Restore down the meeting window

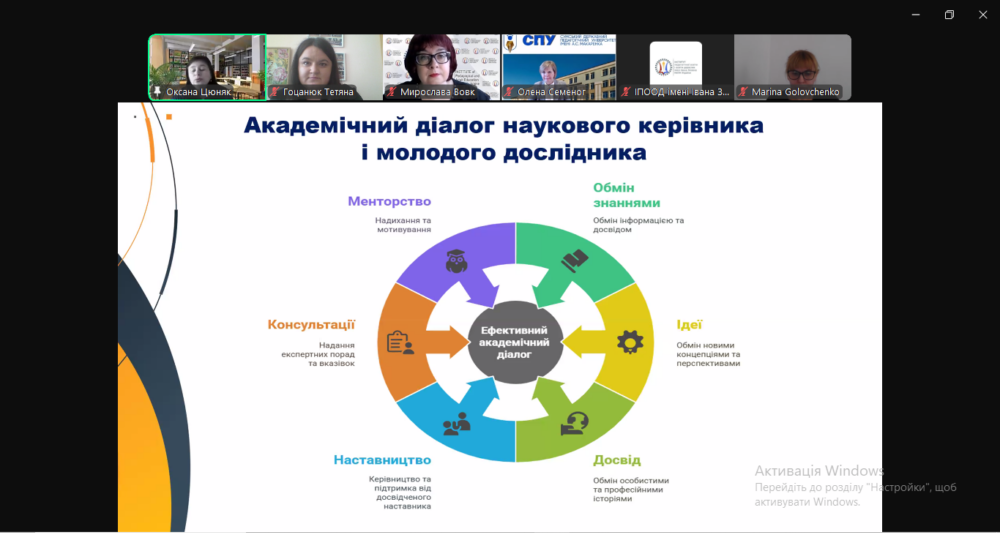[949, 14]
